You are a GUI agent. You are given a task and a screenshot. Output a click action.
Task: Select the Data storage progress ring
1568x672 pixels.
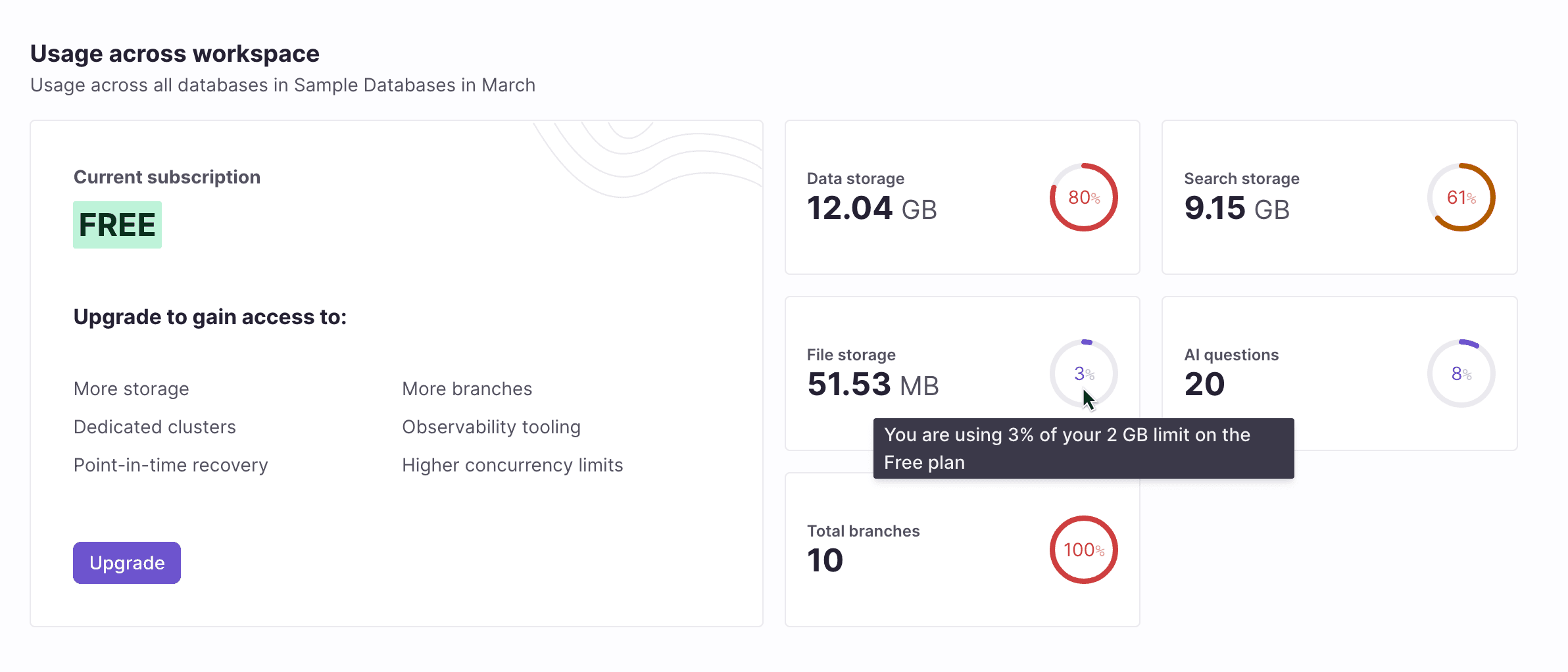1083,197
